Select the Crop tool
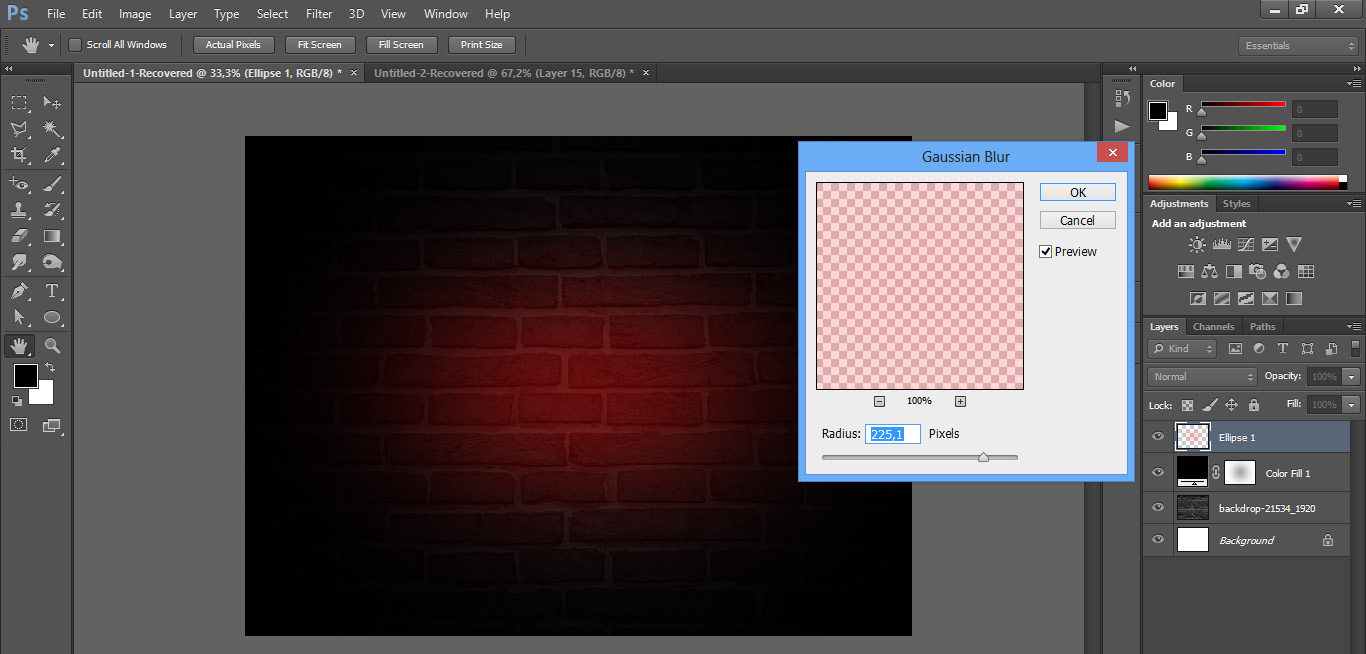 (19, 155)
